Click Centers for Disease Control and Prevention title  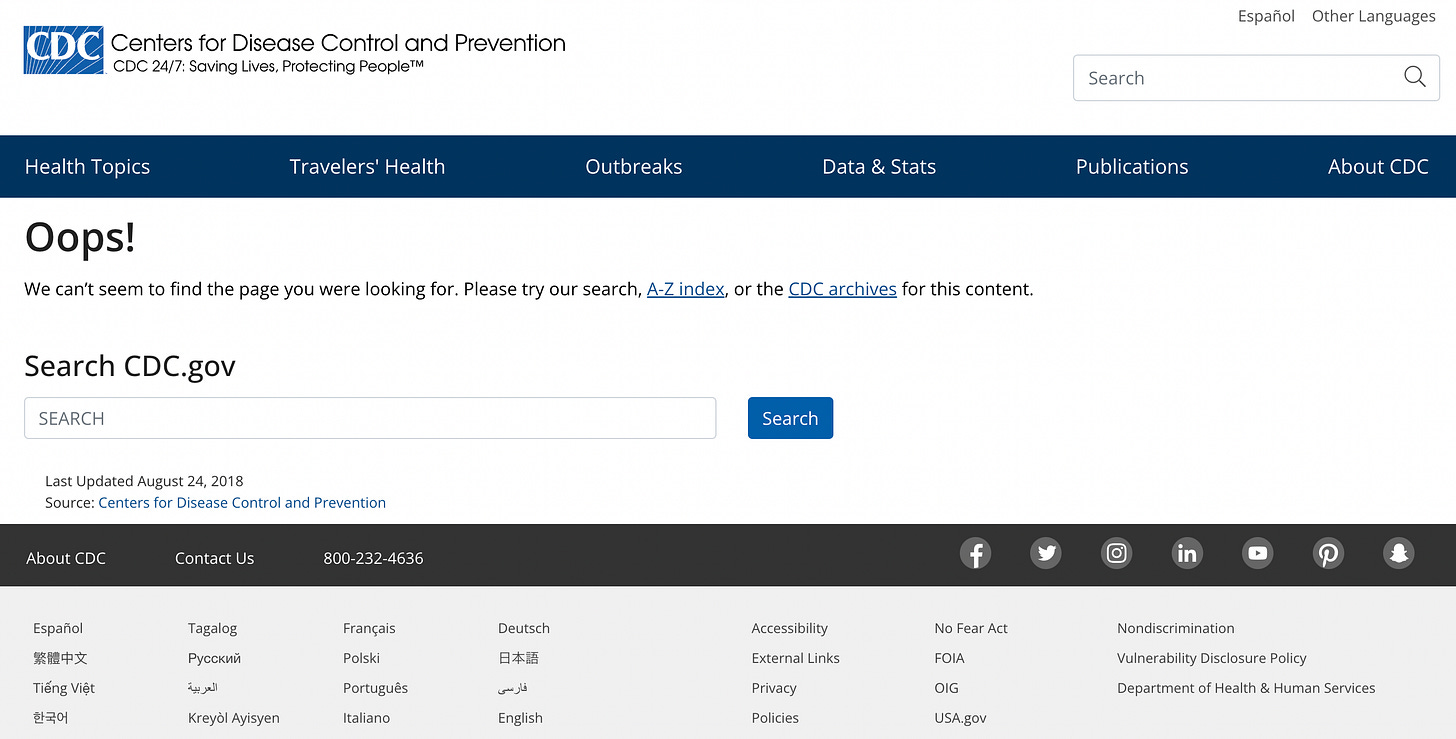(338, 43)
